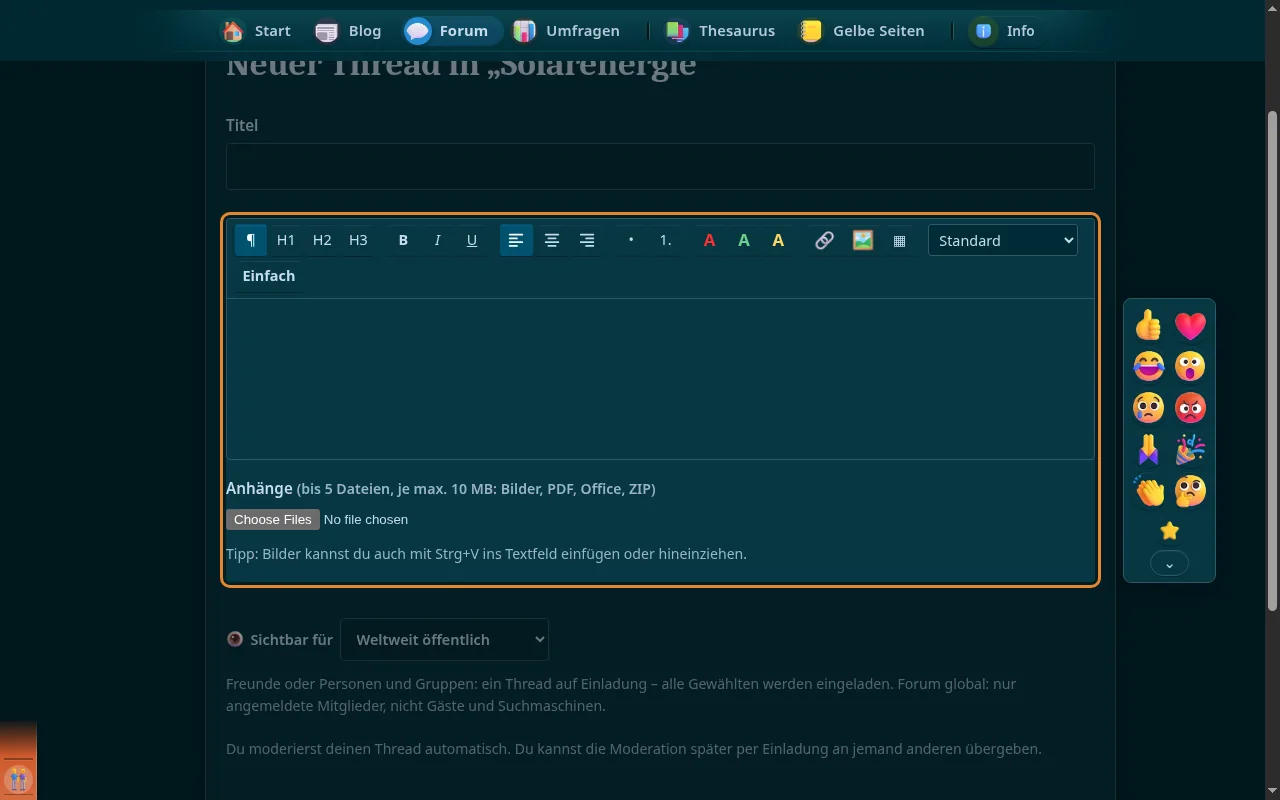
Task: Insert the party popper emoji
Action: [x=1190, y=449]
